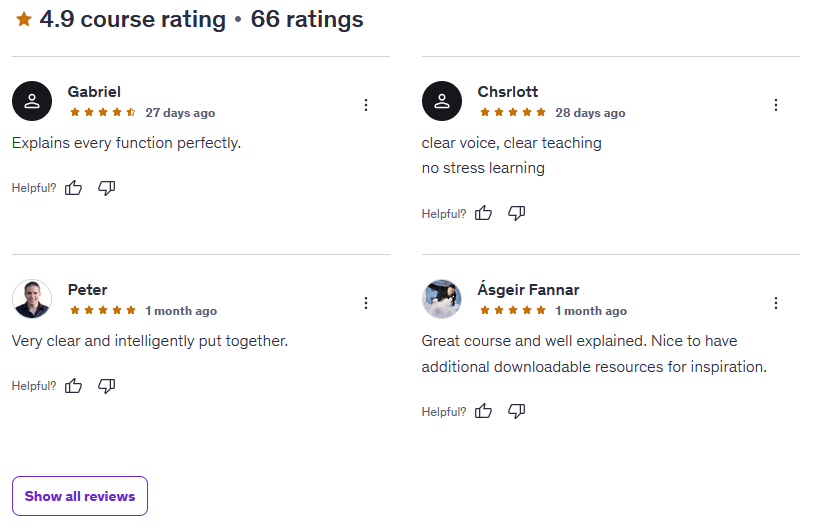Expand options menu for Peter's review
Viewport: 813px width, 528px height.
[x=366, y=303]
